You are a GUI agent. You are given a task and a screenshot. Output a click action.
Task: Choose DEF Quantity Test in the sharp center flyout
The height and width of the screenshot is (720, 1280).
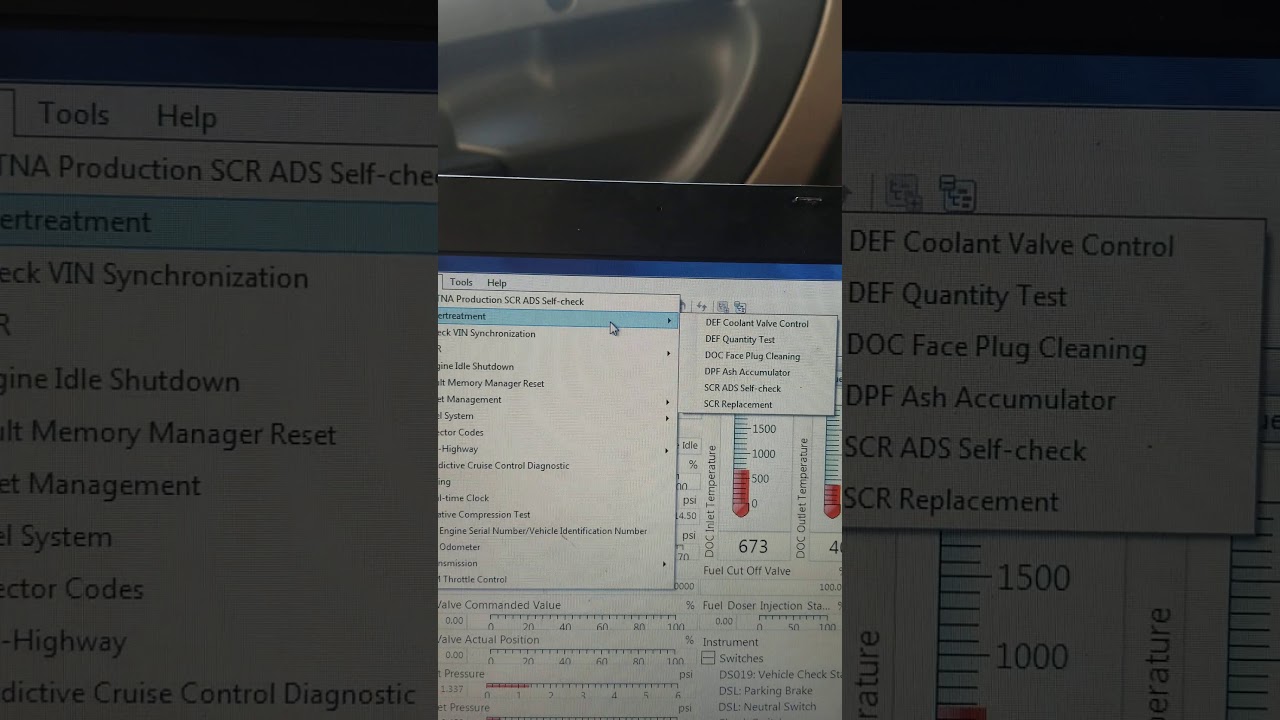pos(740,339)
